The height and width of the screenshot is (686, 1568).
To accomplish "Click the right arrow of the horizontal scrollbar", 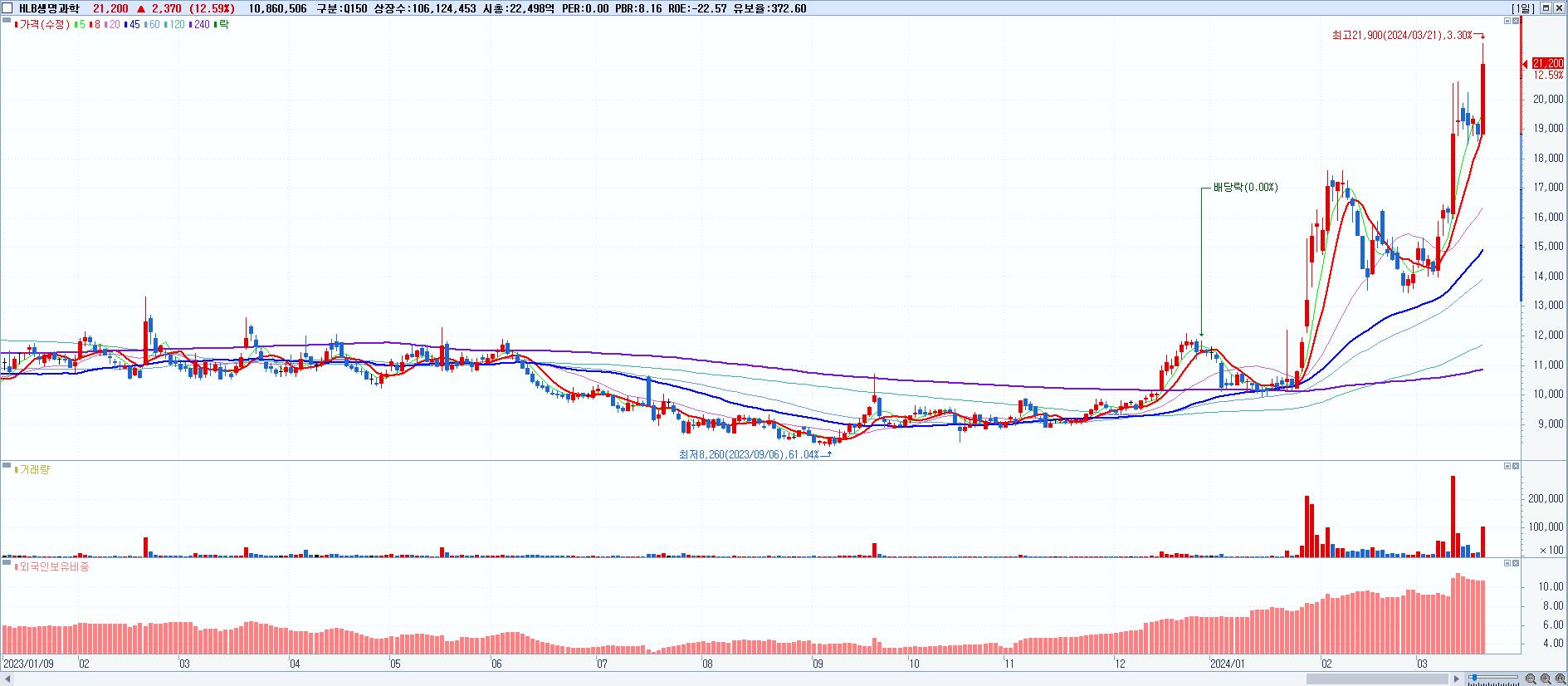I will click(1456, 679).
